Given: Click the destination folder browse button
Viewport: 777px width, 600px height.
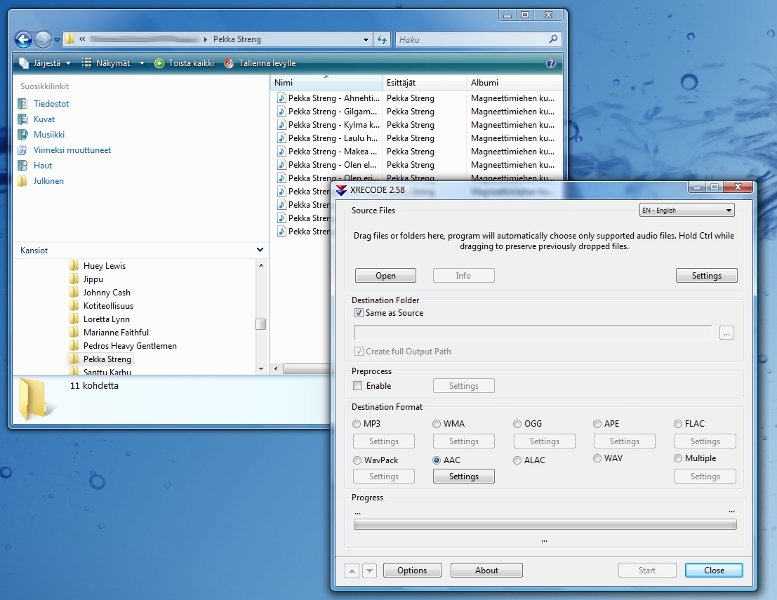Looking at the screenshot, I should coord(726,333).
